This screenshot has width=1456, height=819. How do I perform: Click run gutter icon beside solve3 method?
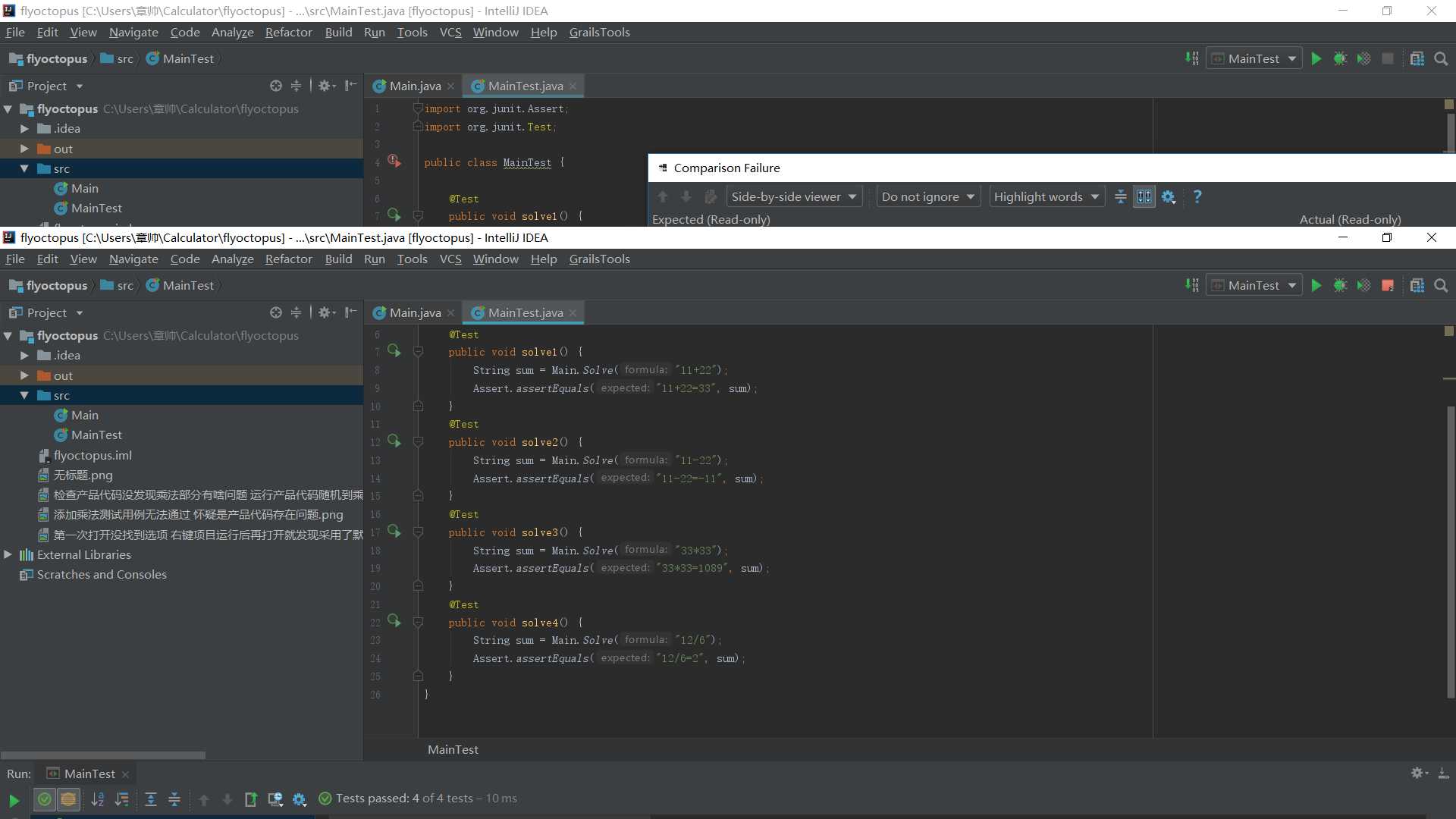click(x=394, y=531)
